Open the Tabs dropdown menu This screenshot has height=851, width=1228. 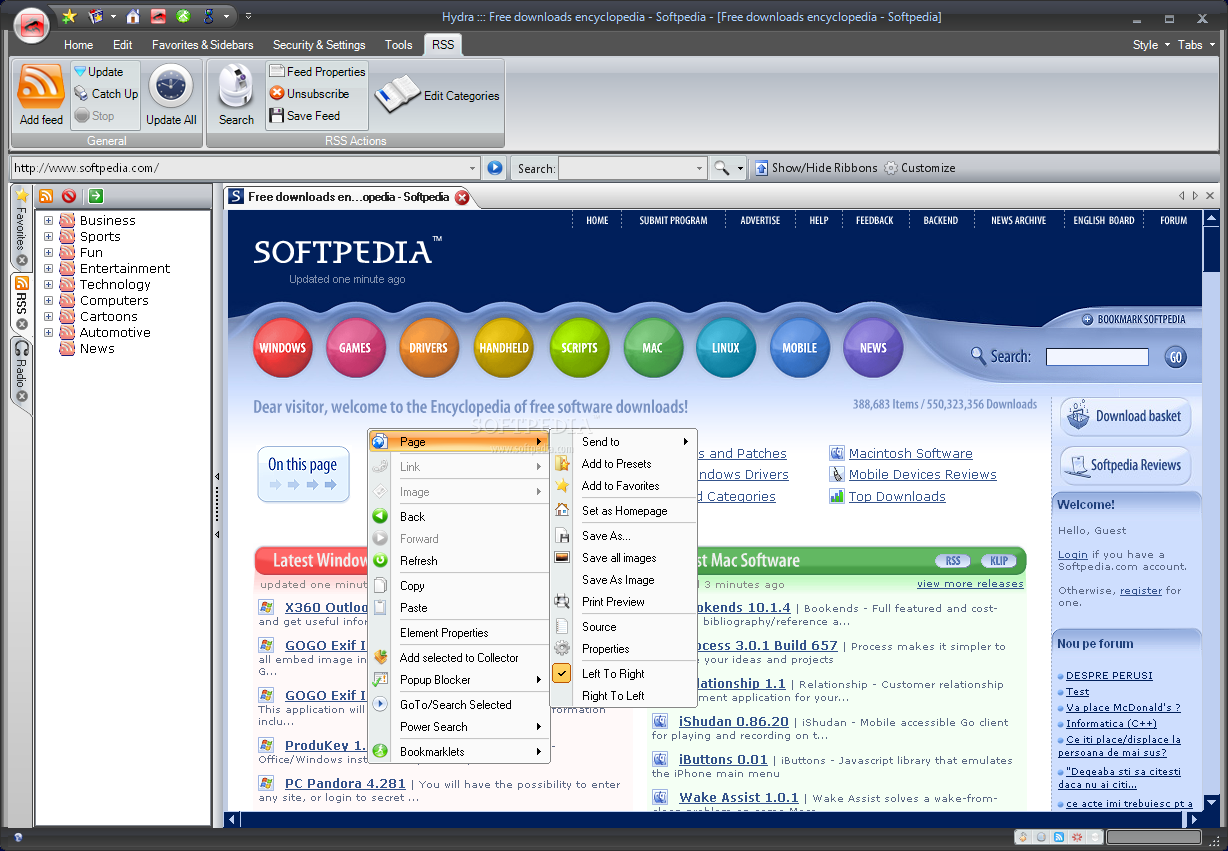coord(1195,45)
